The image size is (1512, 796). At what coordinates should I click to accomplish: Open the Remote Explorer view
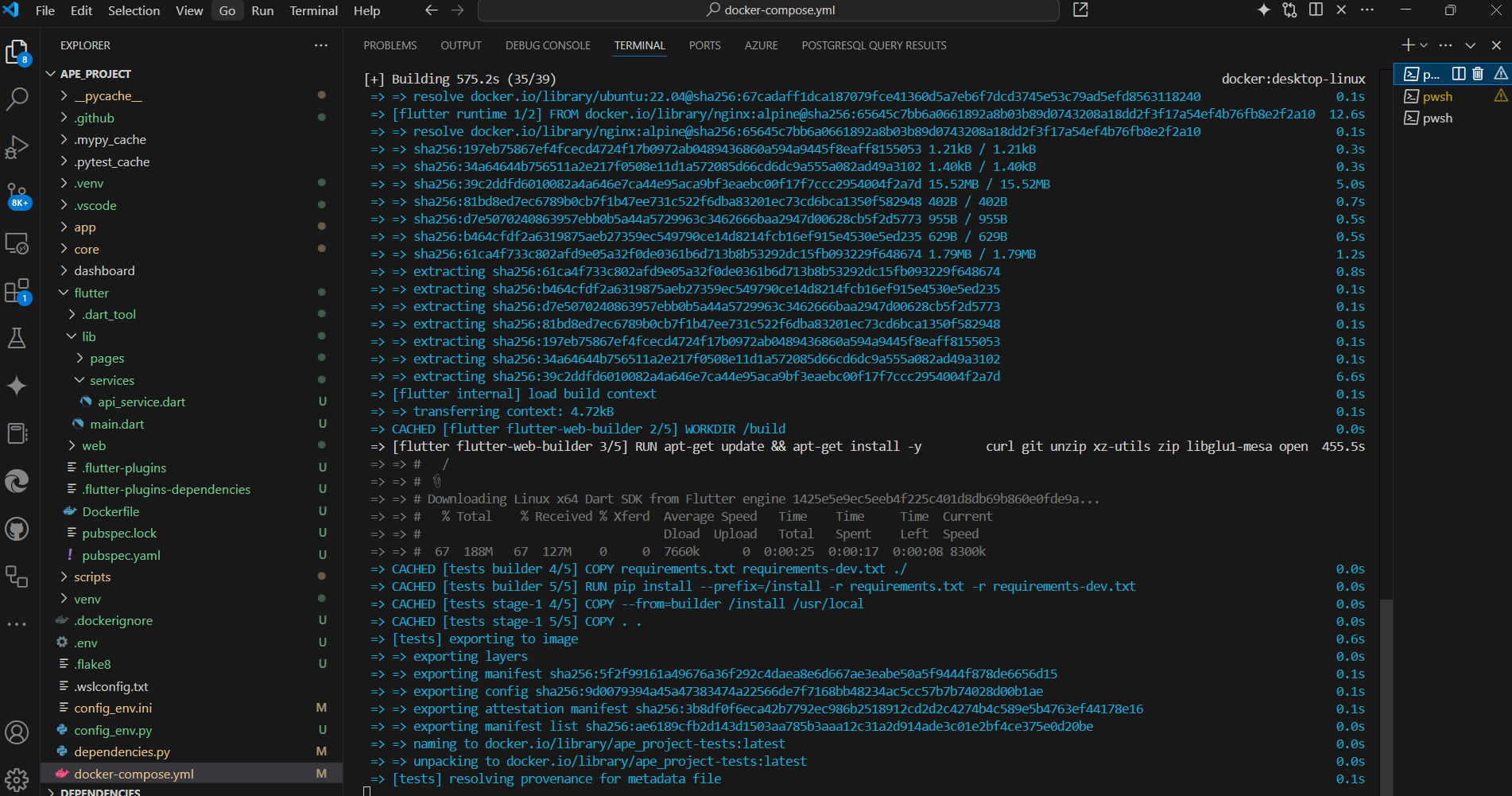click(17, 243)
